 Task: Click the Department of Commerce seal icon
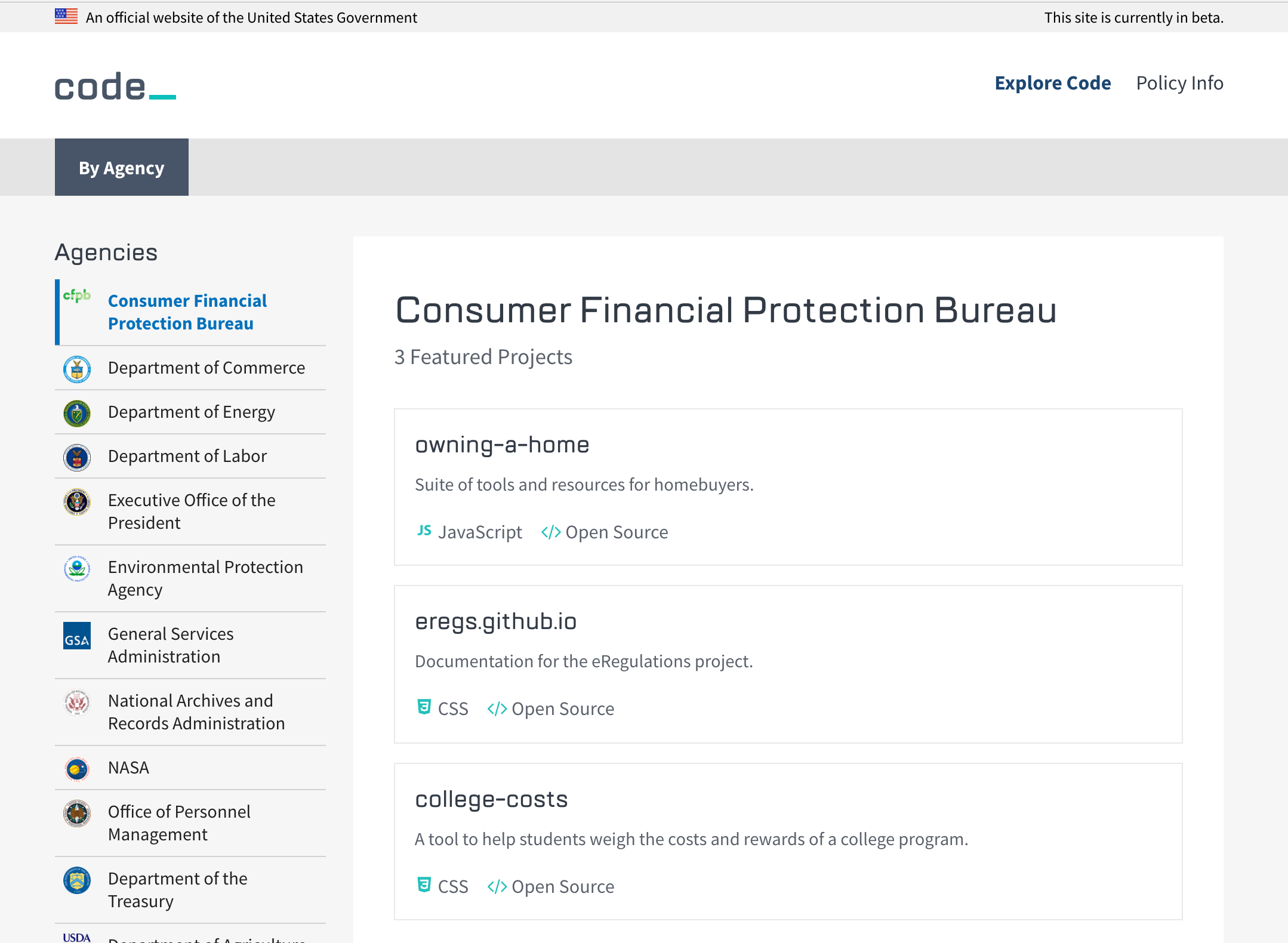point(76,368)
